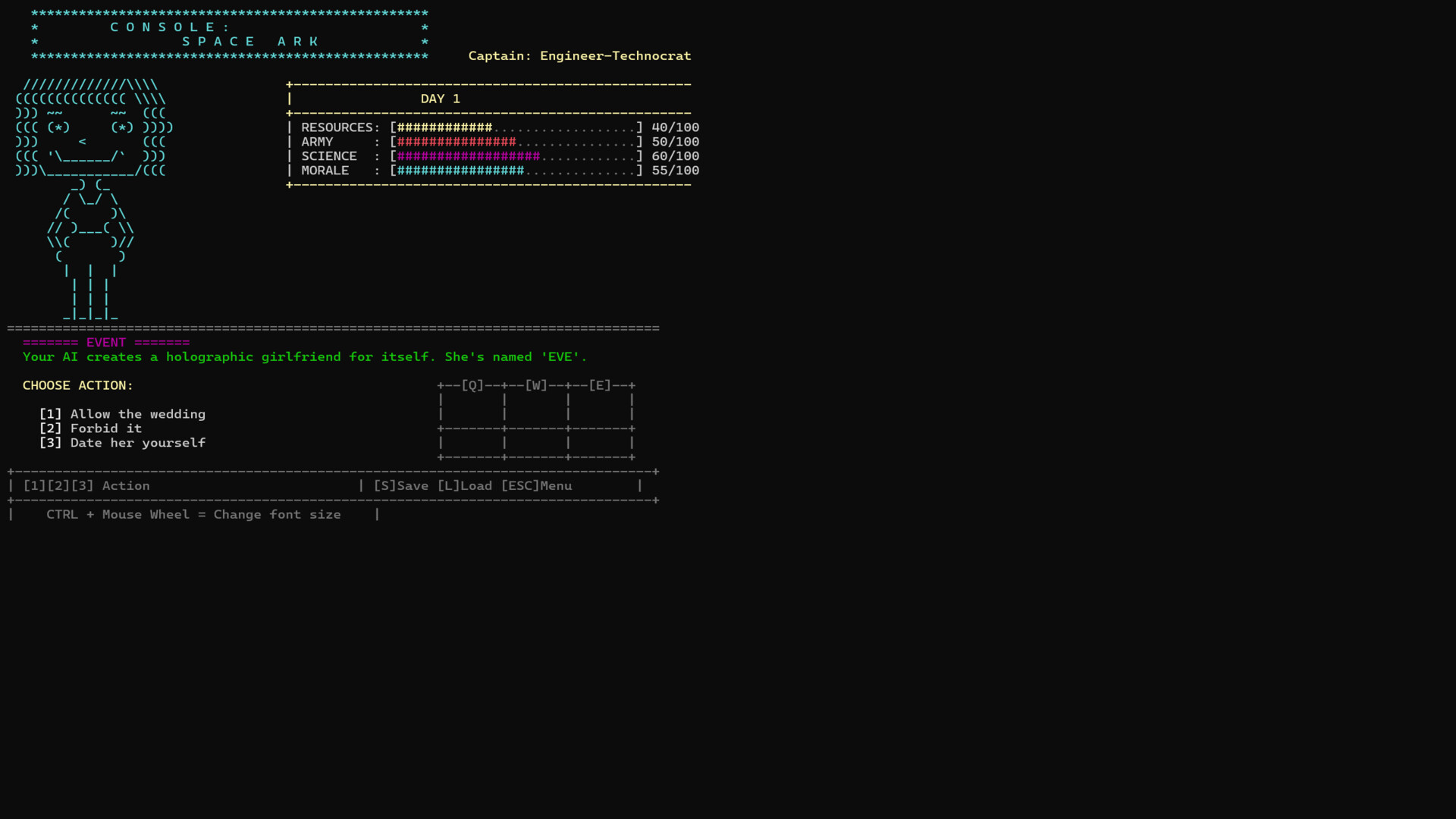The height and width of the screenshot is (819, 1456).
Task: Click the Captain: Engineer-Technocrat label
Action: 579,55
